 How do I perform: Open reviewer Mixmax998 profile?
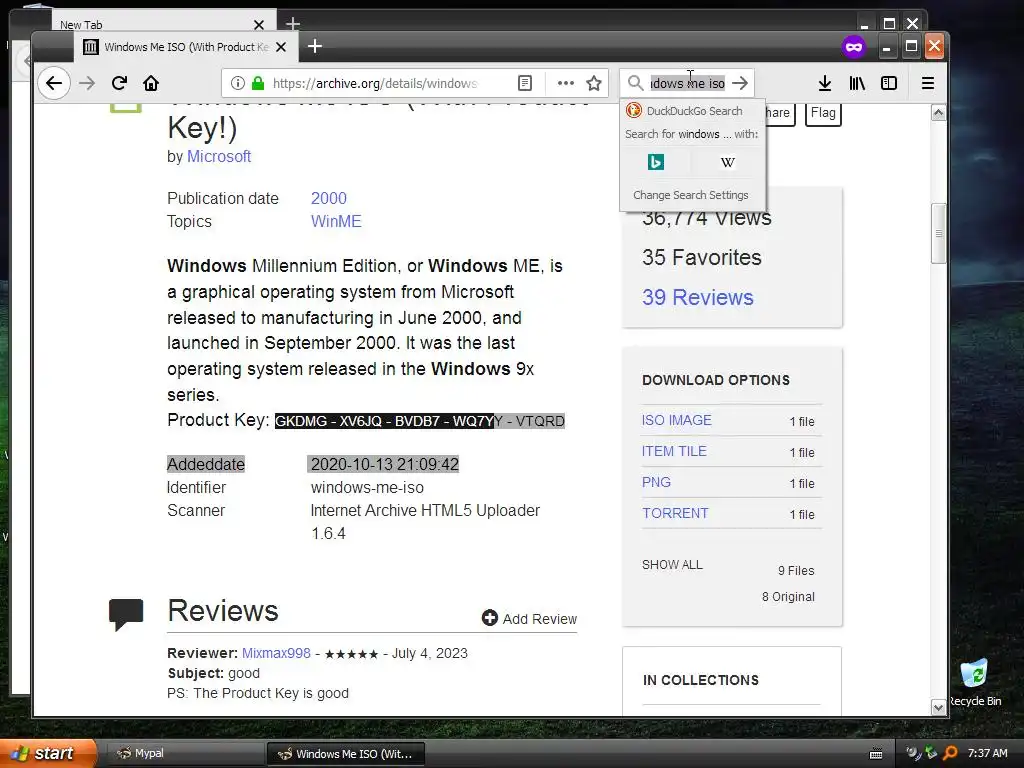[276, 653]
